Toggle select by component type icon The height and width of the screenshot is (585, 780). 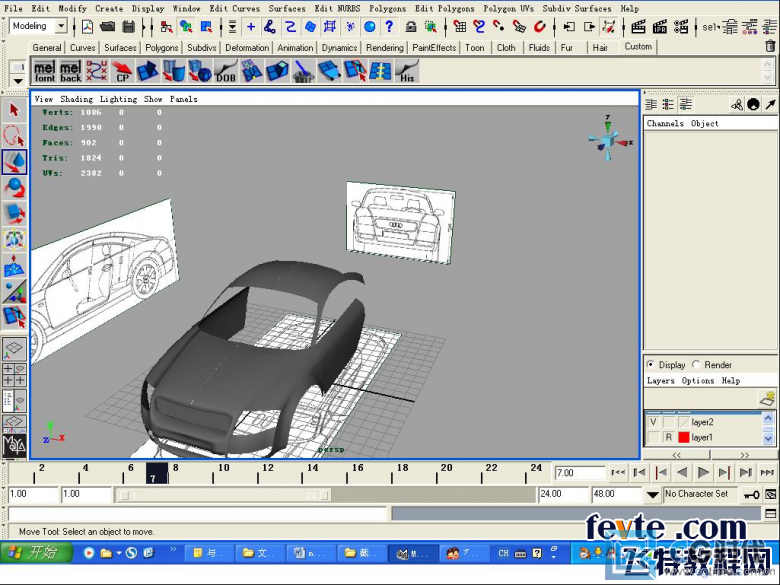tap(206, 26)
